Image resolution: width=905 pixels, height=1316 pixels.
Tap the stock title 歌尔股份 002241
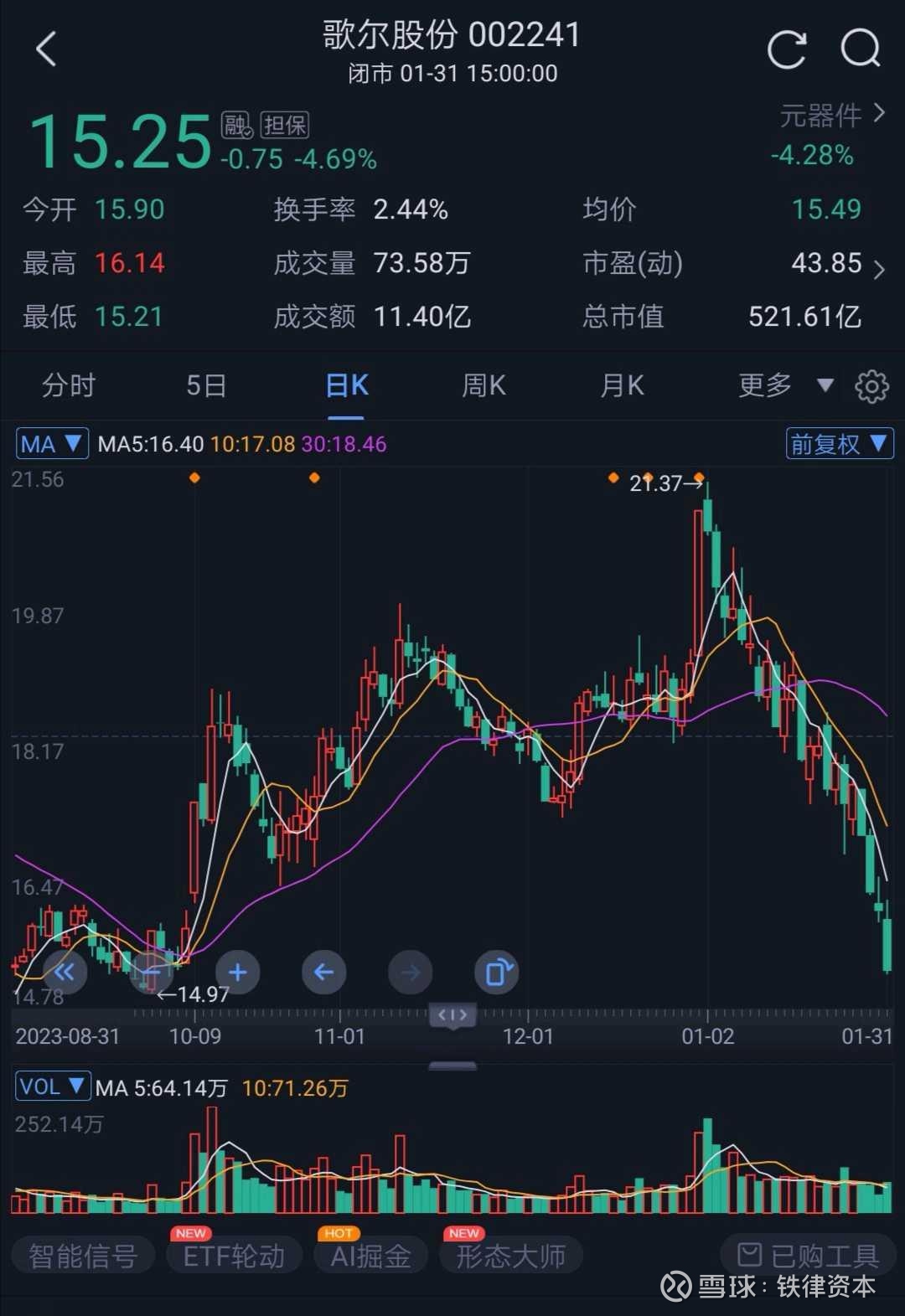coord(452,35)
